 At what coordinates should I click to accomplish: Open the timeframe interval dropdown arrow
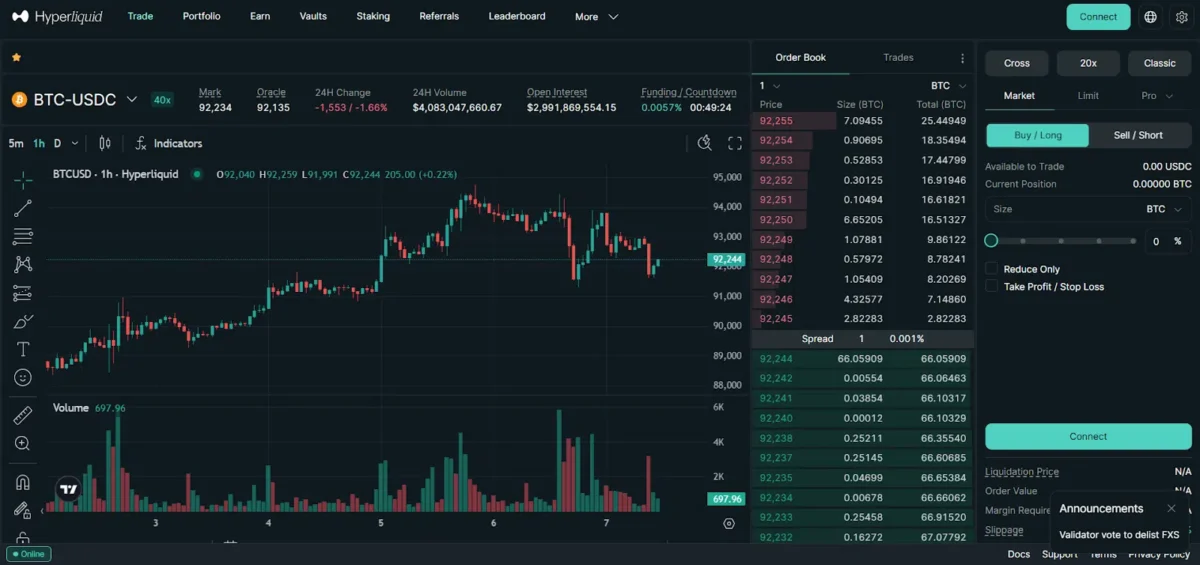tap(76, 143)
